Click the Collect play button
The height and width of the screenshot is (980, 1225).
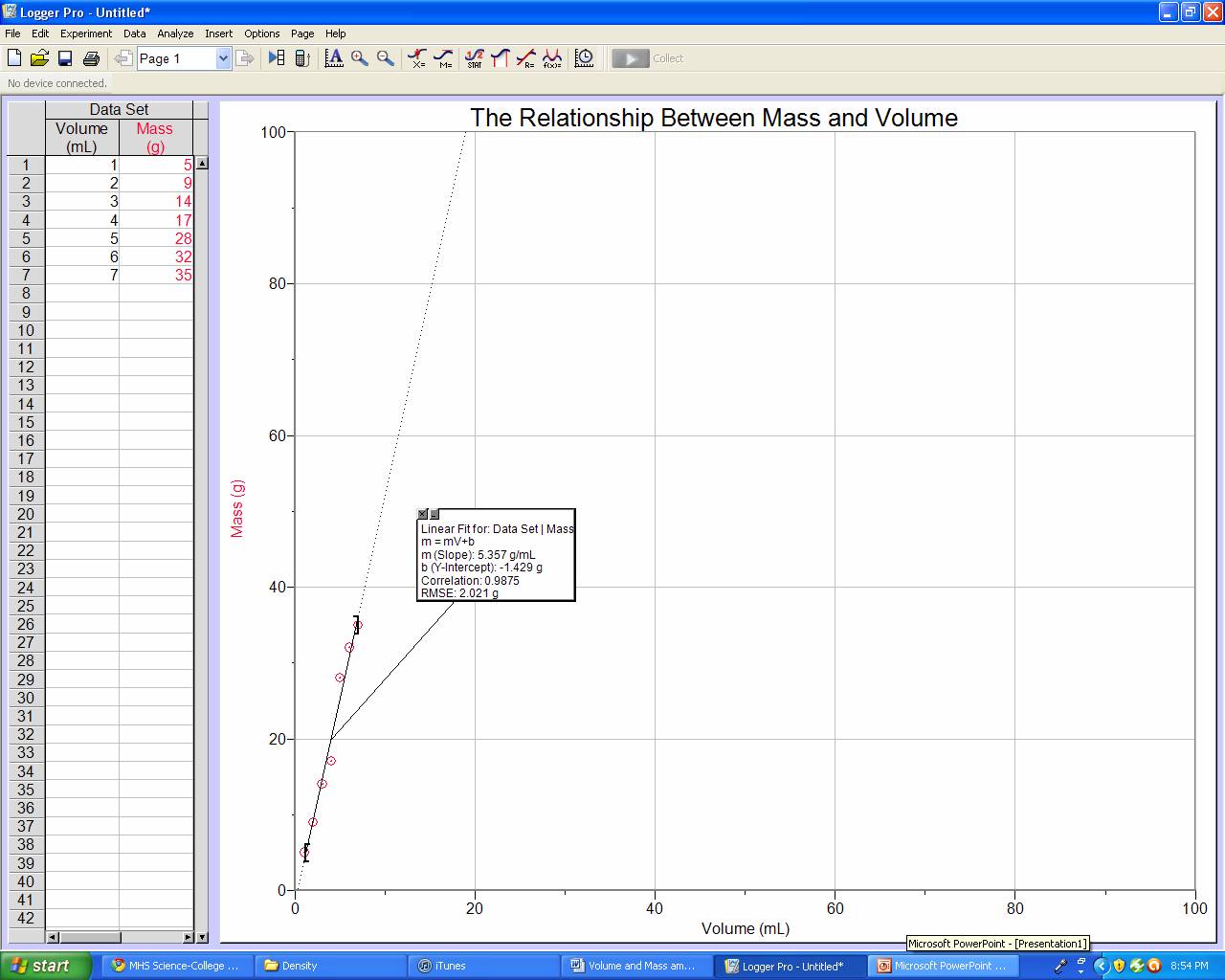(x=631, y=58)
